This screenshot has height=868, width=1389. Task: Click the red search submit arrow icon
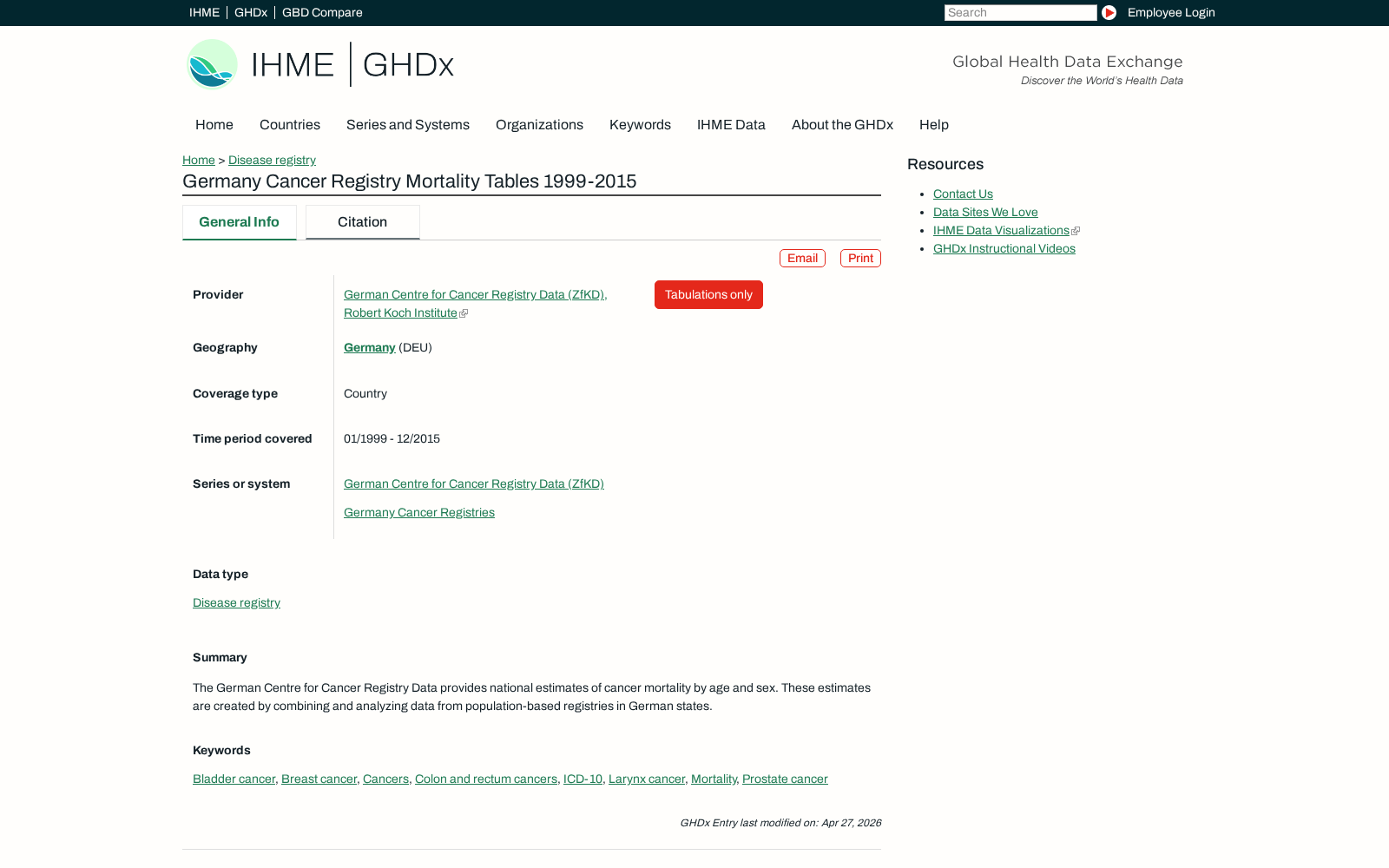click(1109, 13)
